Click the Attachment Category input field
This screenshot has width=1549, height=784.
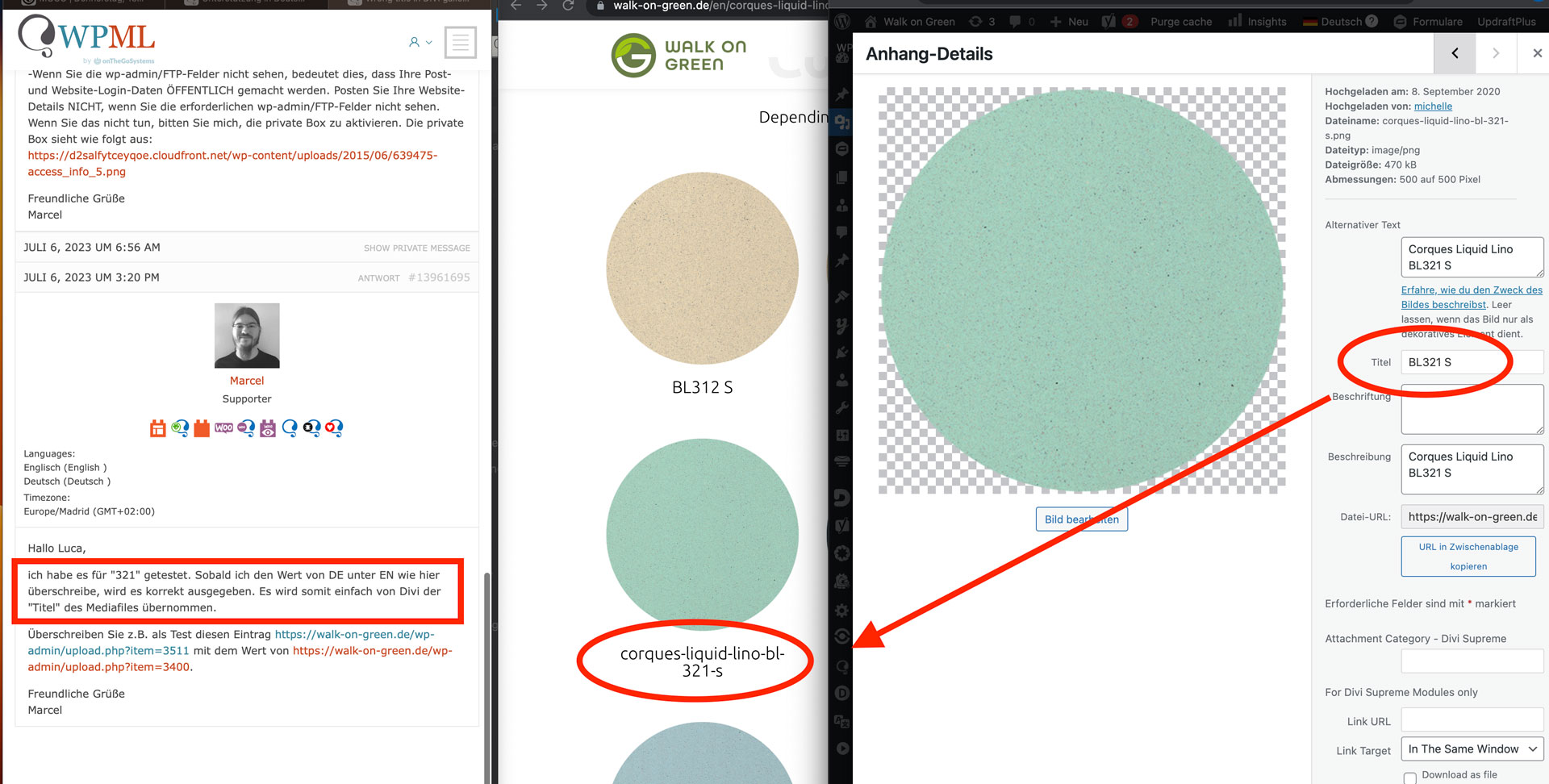1472,661
